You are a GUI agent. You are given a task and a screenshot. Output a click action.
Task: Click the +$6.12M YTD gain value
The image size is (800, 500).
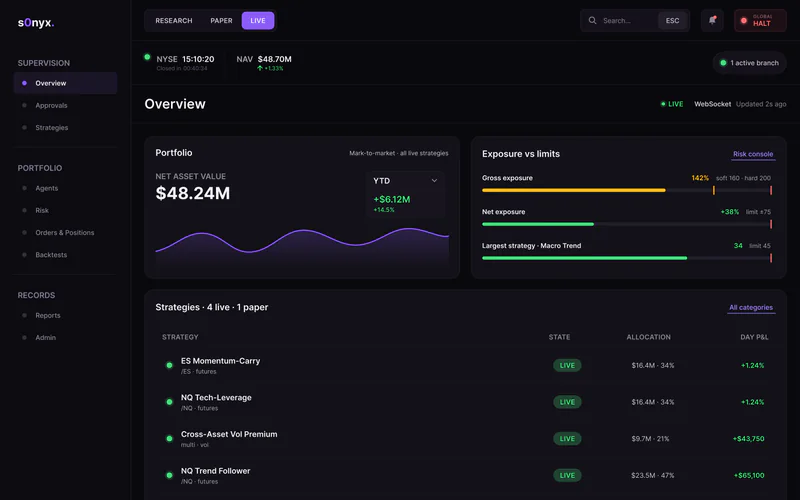point(392,199)
